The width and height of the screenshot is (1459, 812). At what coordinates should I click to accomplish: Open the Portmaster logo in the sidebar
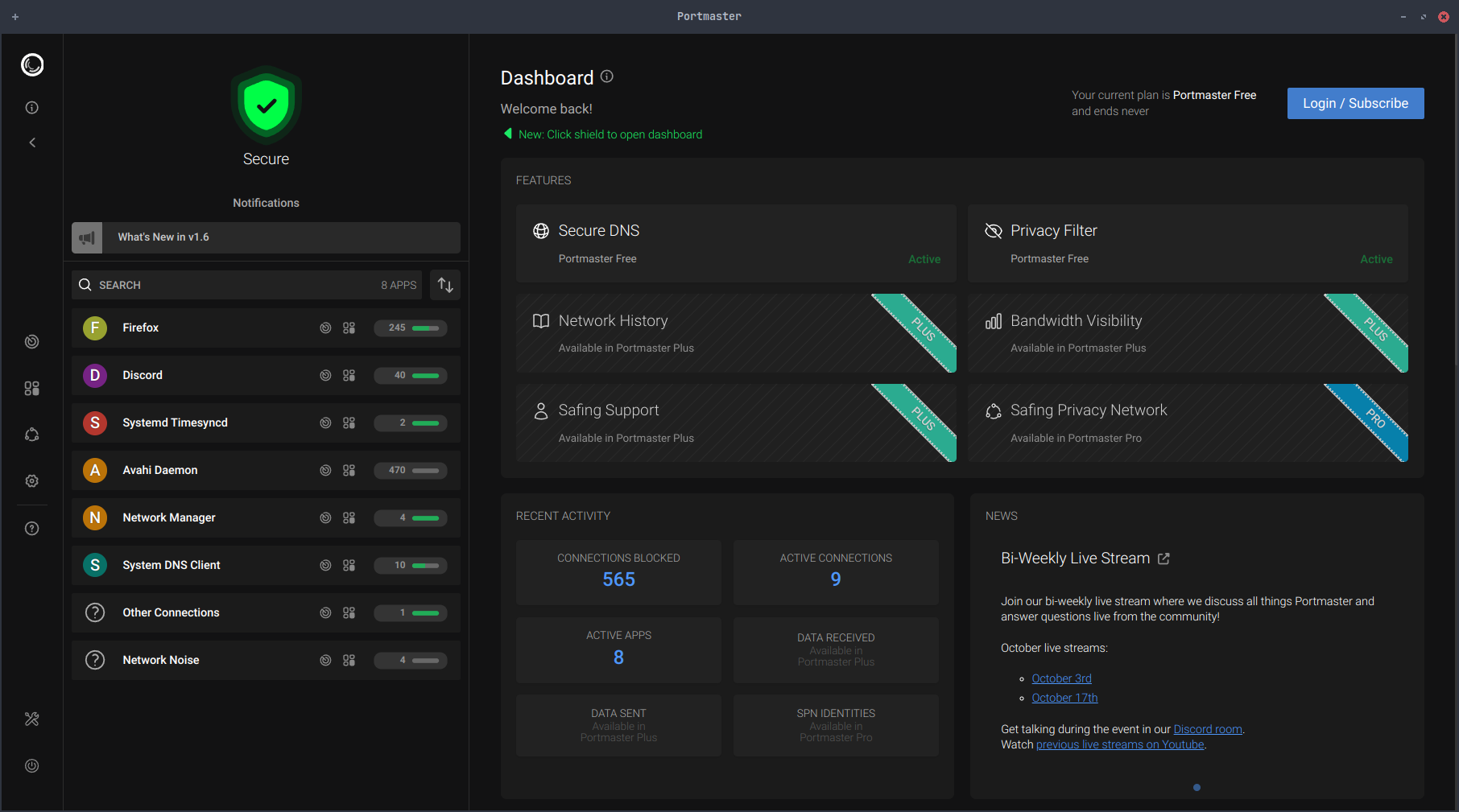click(32, 64)
